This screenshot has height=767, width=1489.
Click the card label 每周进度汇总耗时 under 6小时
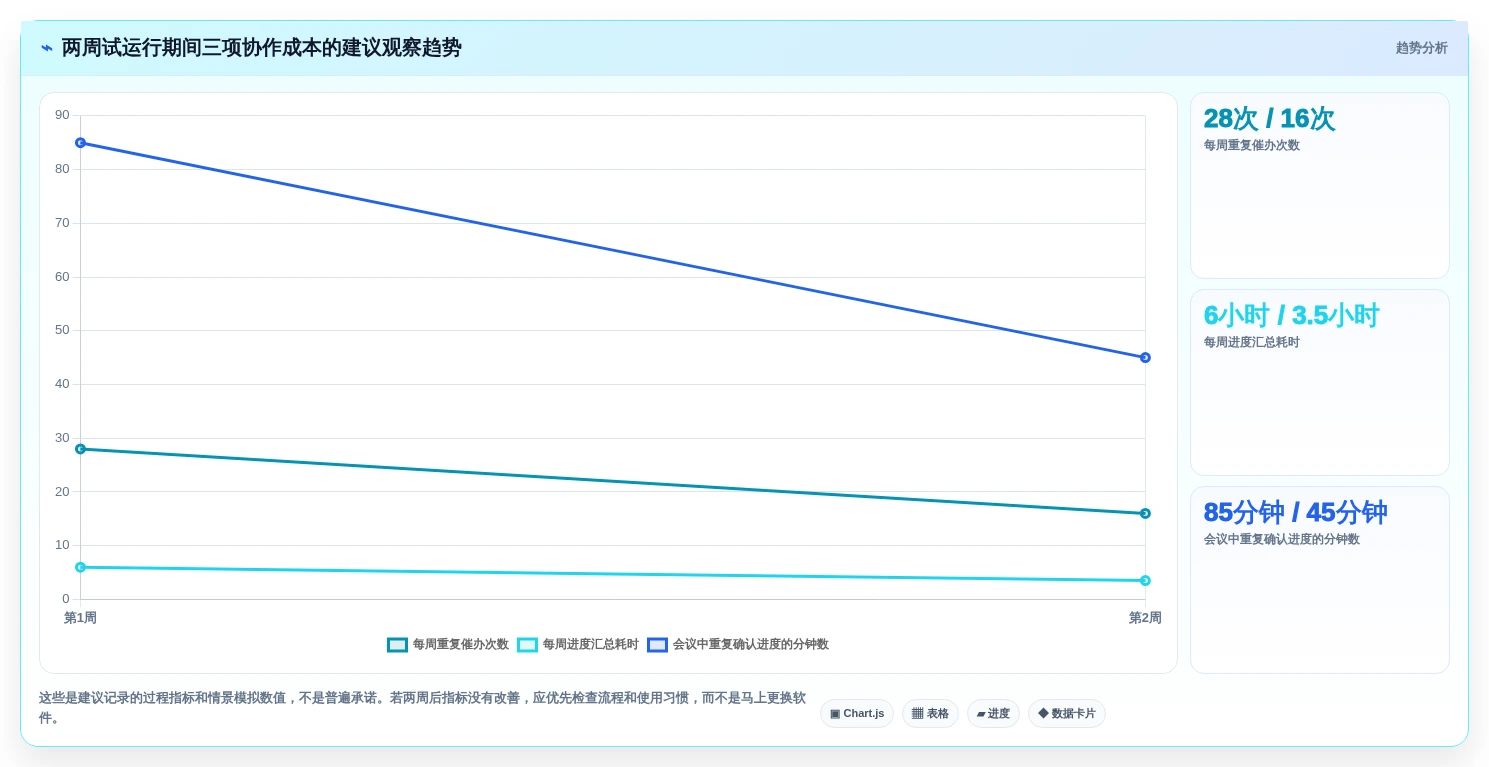click(1252, 342)
